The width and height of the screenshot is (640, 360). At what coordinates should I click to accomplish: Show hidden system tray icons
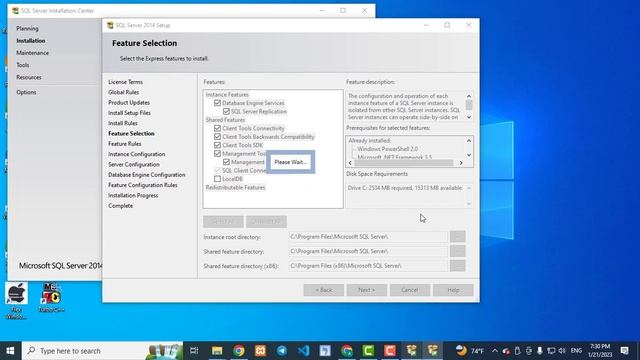pyautogui.click(x=495, y=351)
